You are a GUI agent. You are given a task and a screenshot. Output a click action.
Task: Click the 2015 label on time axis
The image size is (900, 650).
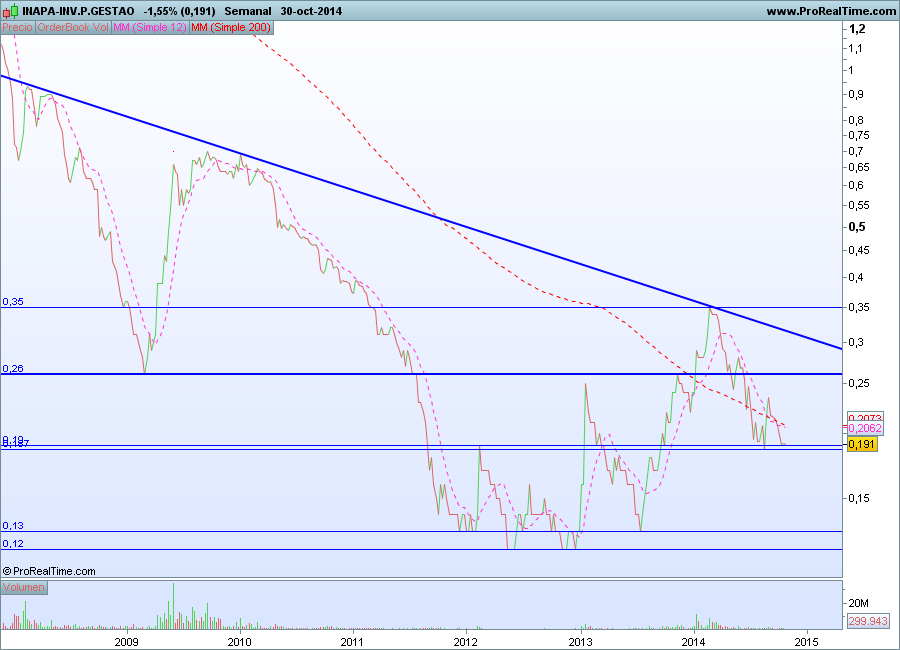807,641
